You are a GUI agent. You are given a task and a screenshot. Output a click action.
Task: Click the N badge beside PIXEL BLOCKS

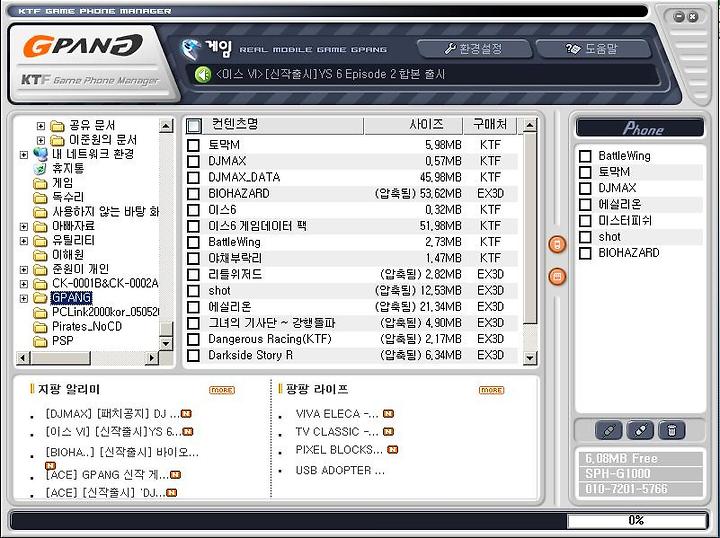pyautogui.click(x=393, y=449)
